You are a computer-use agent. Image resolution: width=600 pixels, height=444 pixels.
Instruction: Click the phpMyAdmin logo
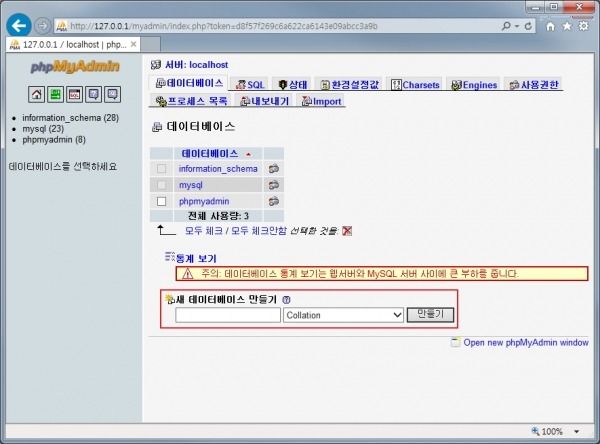pos(75,67)
